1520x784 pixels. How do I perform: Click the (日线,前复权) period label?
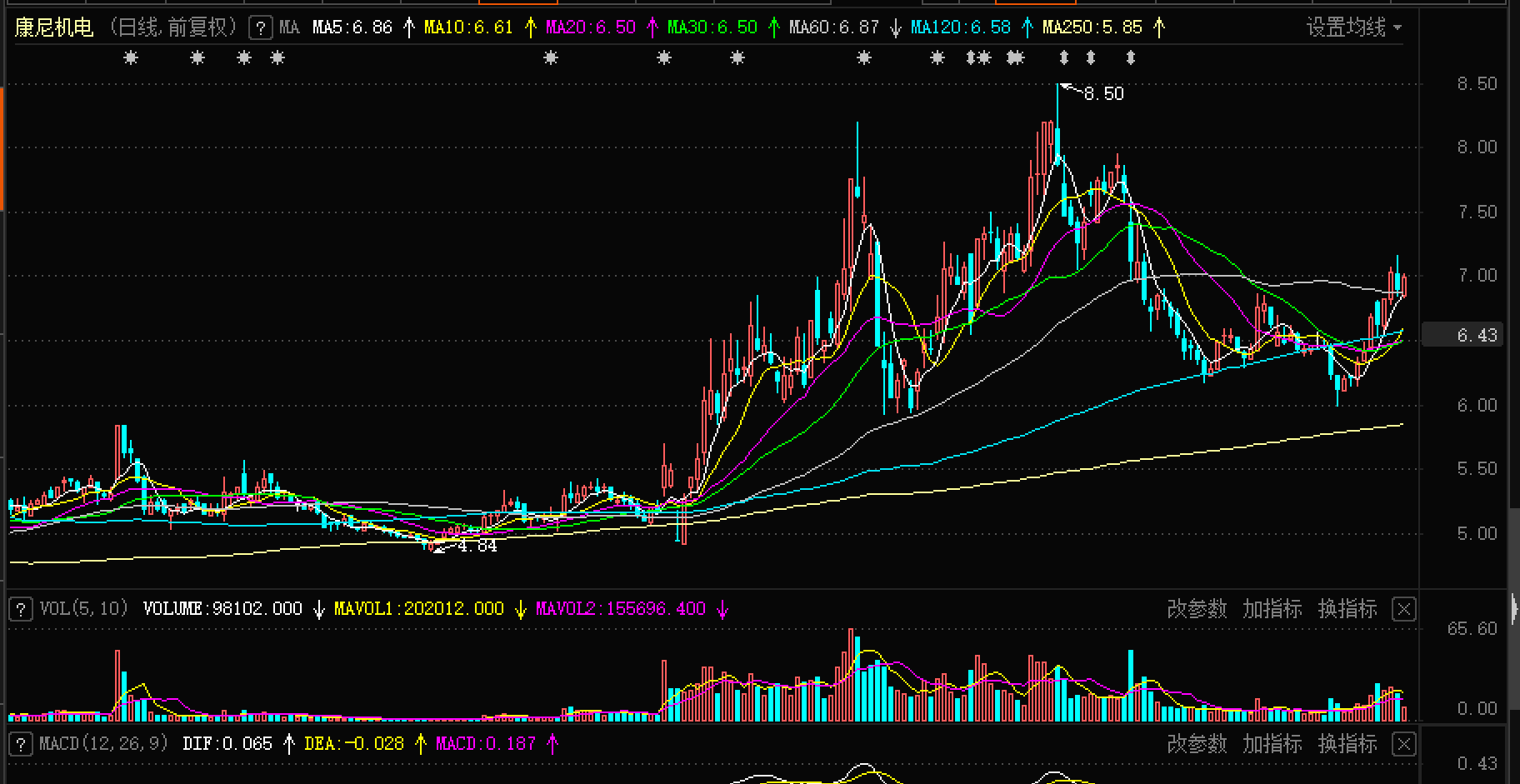click(x=173, y=28)
